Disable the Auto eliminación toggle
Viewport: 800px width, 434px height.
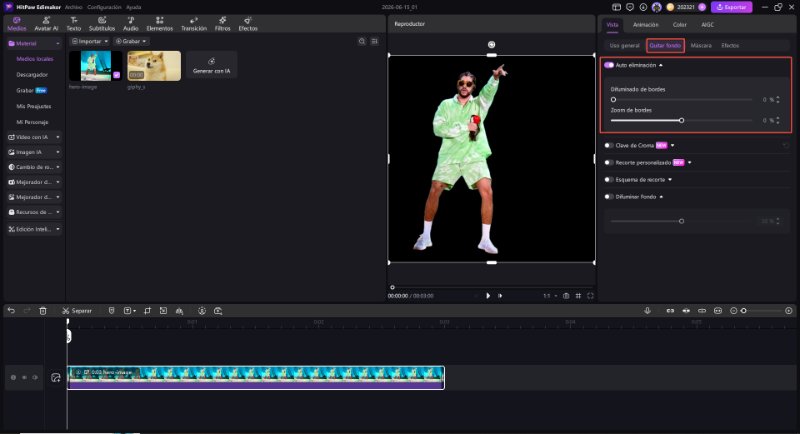609,65
